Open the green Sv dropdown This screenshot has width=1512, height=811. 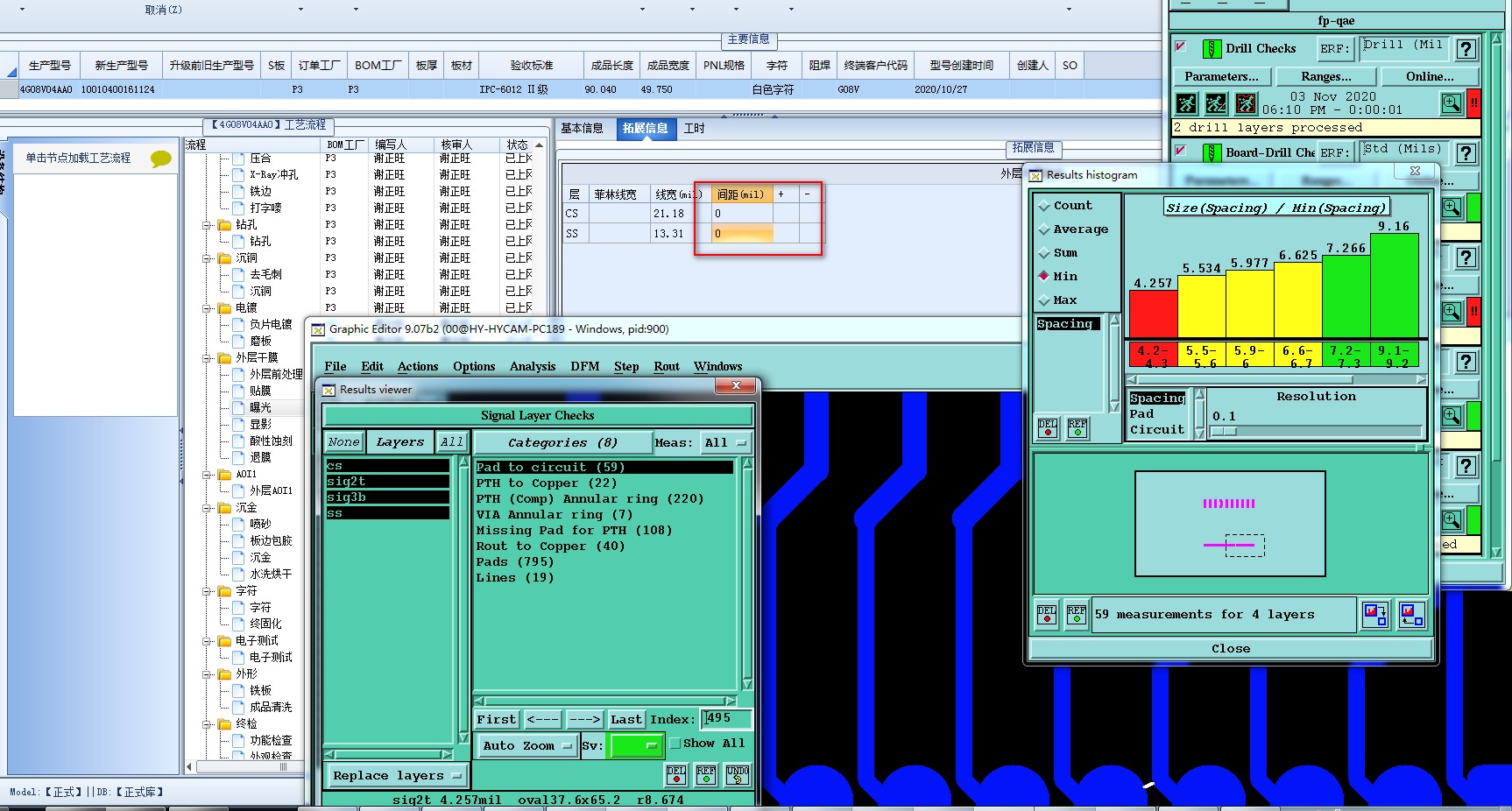click(635, 746)
